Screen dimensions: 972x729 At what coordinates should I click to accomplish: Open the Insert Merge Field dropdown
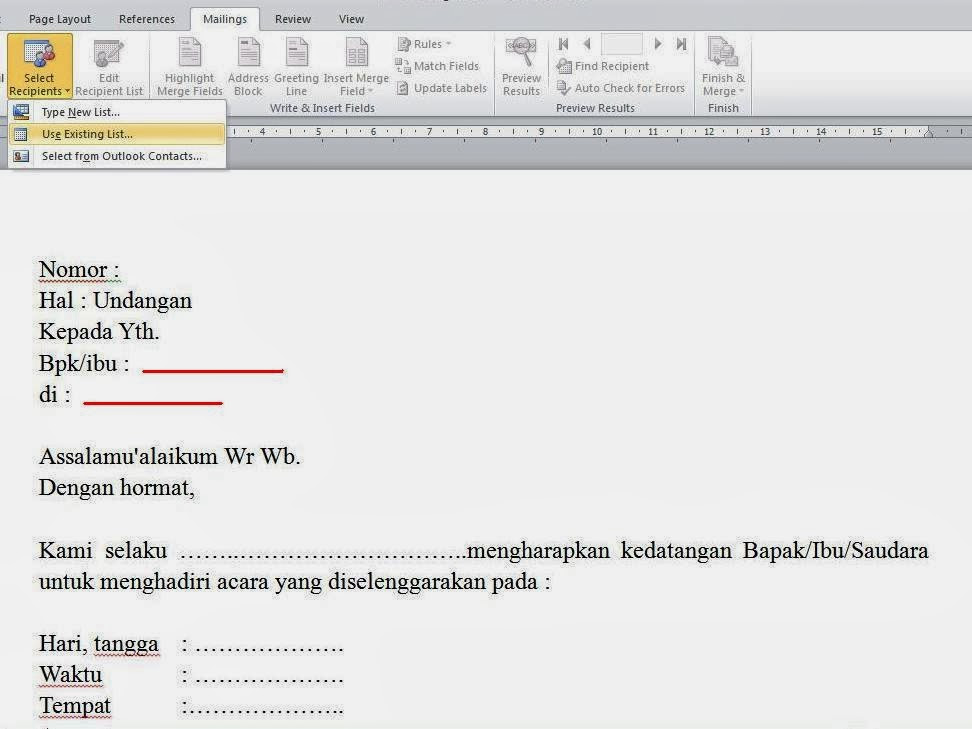[x=356, y=66]
